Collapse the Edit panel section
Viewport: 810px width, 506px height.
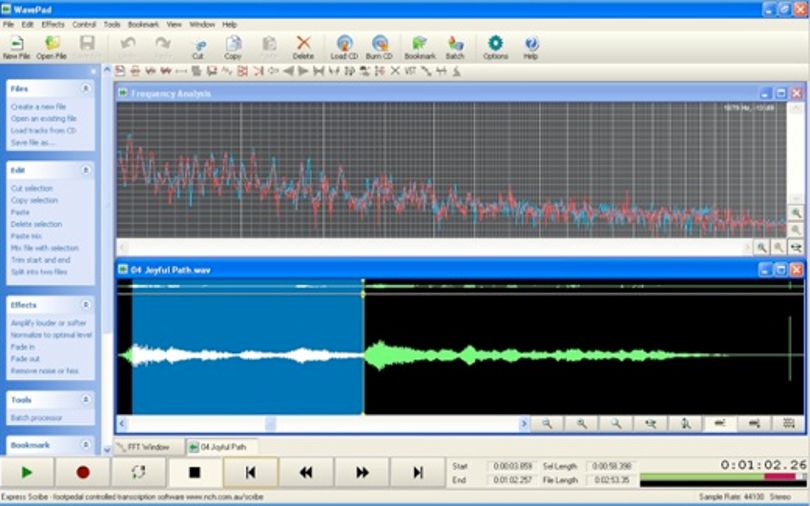click(86, 170)
